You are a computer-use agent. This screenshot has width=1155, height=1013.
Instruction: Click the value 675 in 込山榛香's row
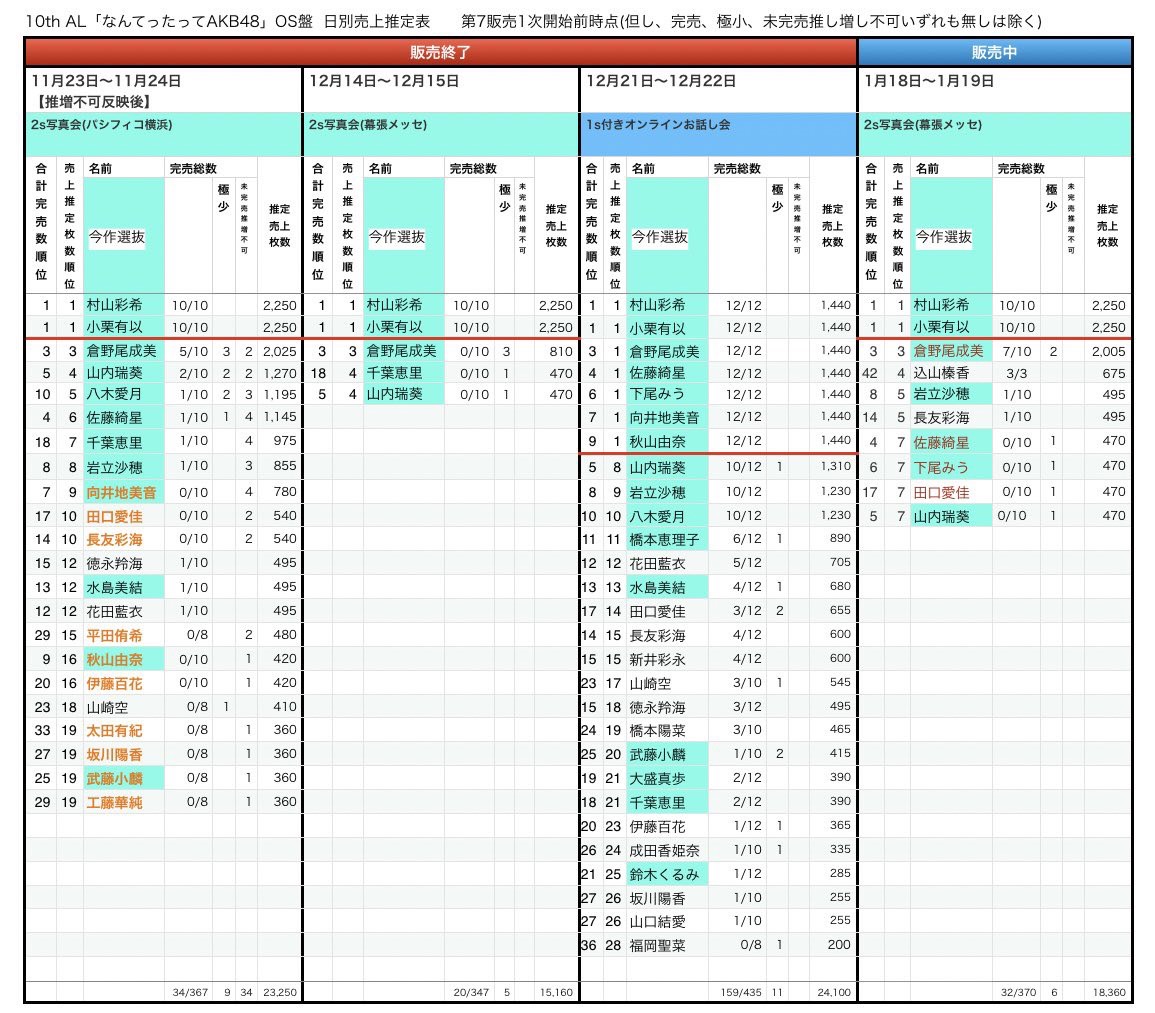(1114, 374)
